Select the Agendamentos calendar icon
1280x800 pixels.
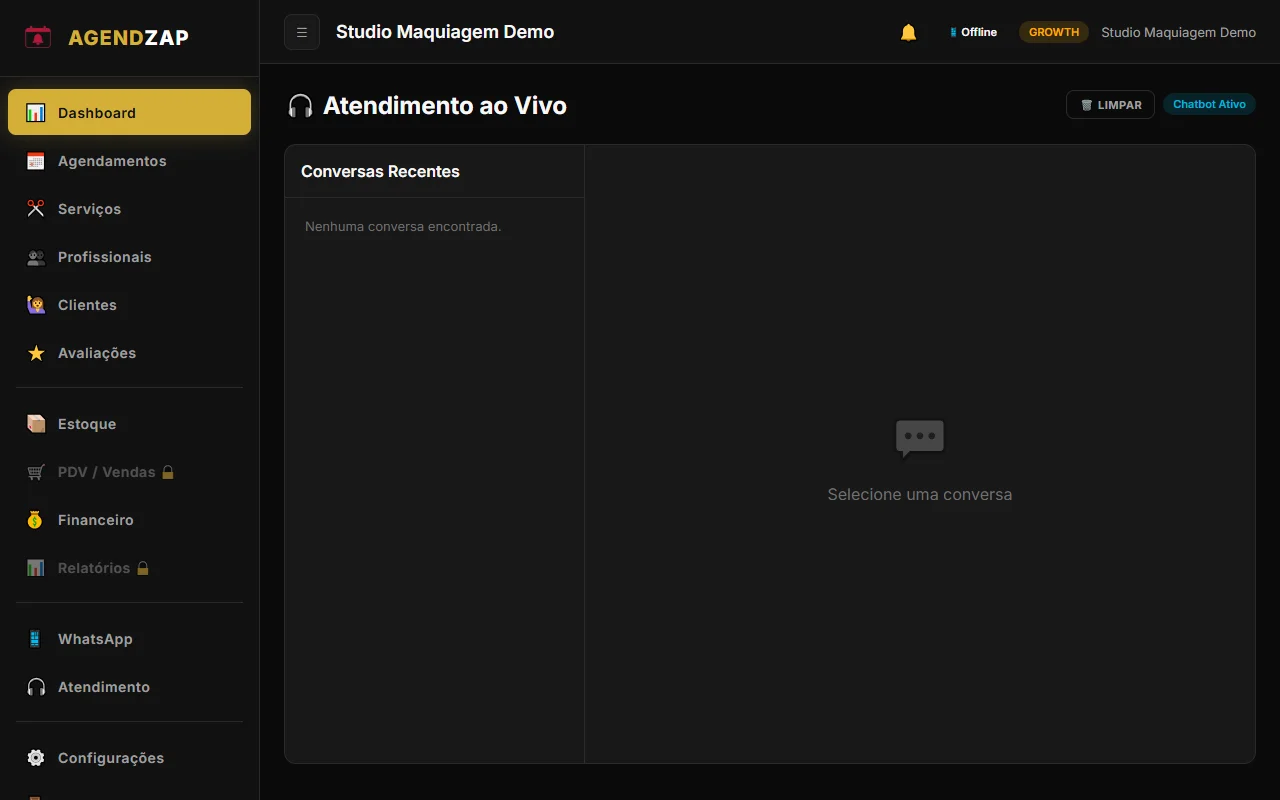coord(36,160)
